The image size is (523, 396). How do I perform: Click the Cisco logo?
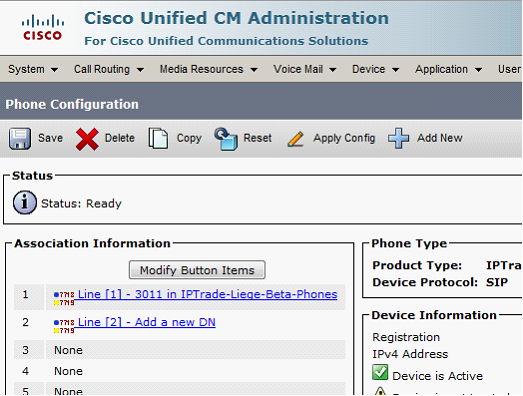pos(42,27)
